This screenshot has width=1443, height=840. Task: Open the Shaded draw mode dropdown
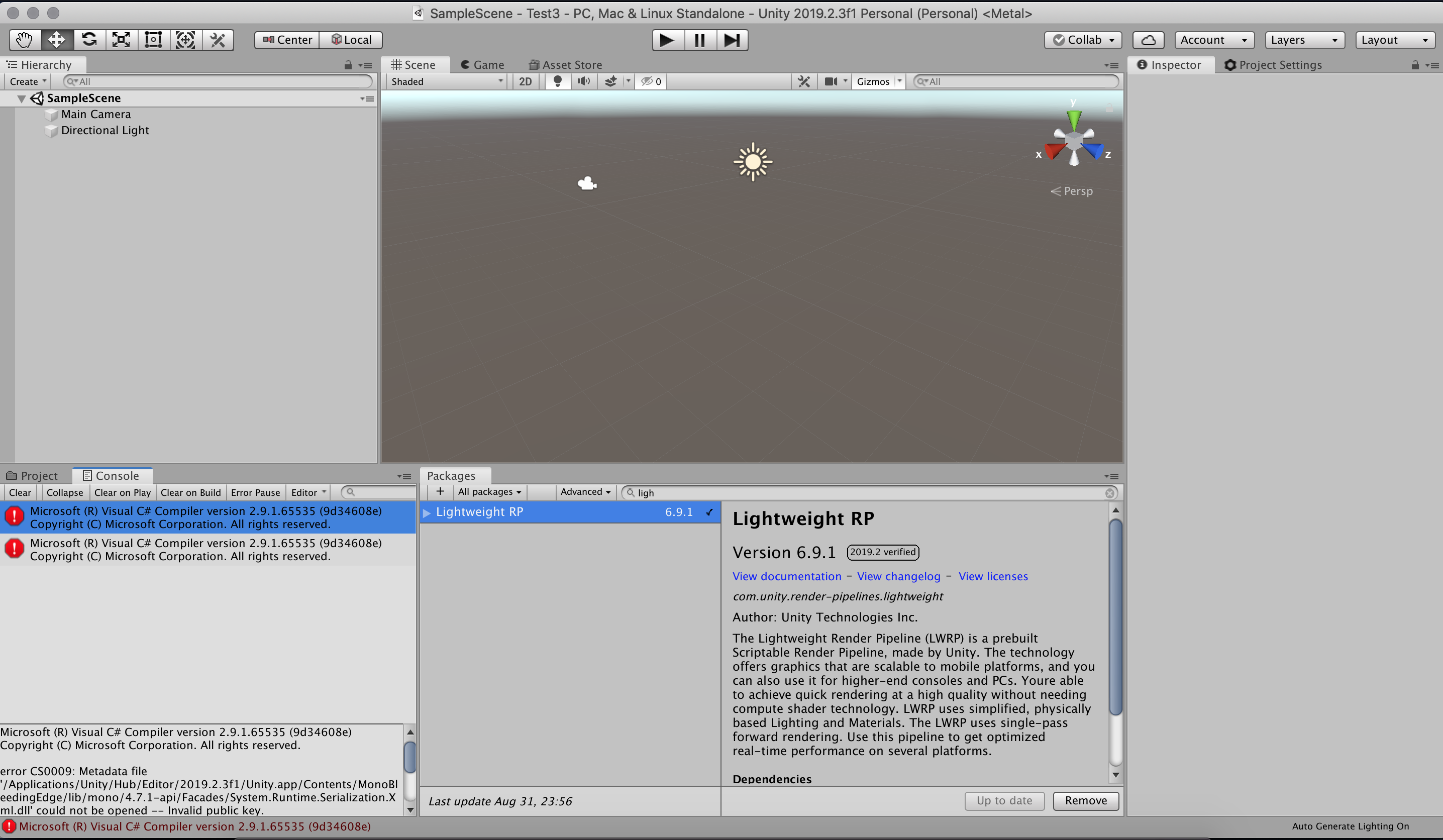(446, 81)
